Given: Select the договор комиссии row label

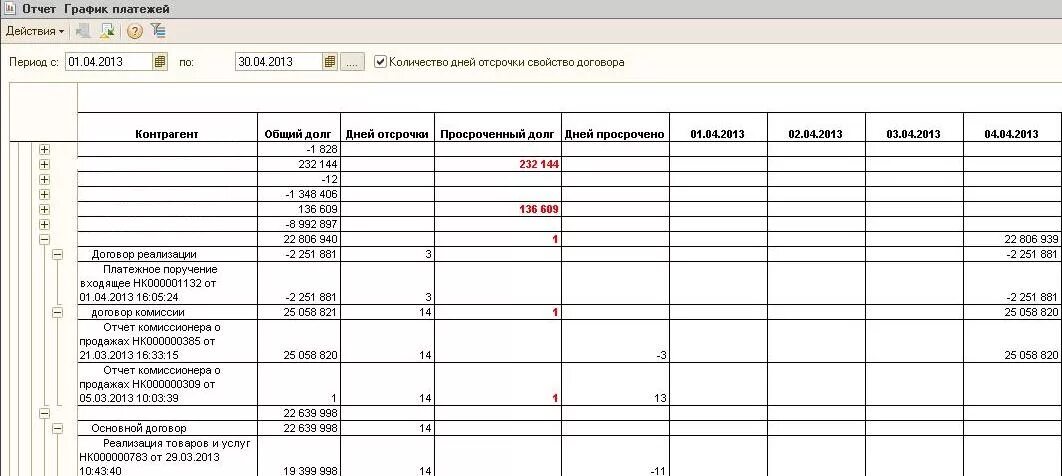Looking at the screenshot, I should [138, 313].
